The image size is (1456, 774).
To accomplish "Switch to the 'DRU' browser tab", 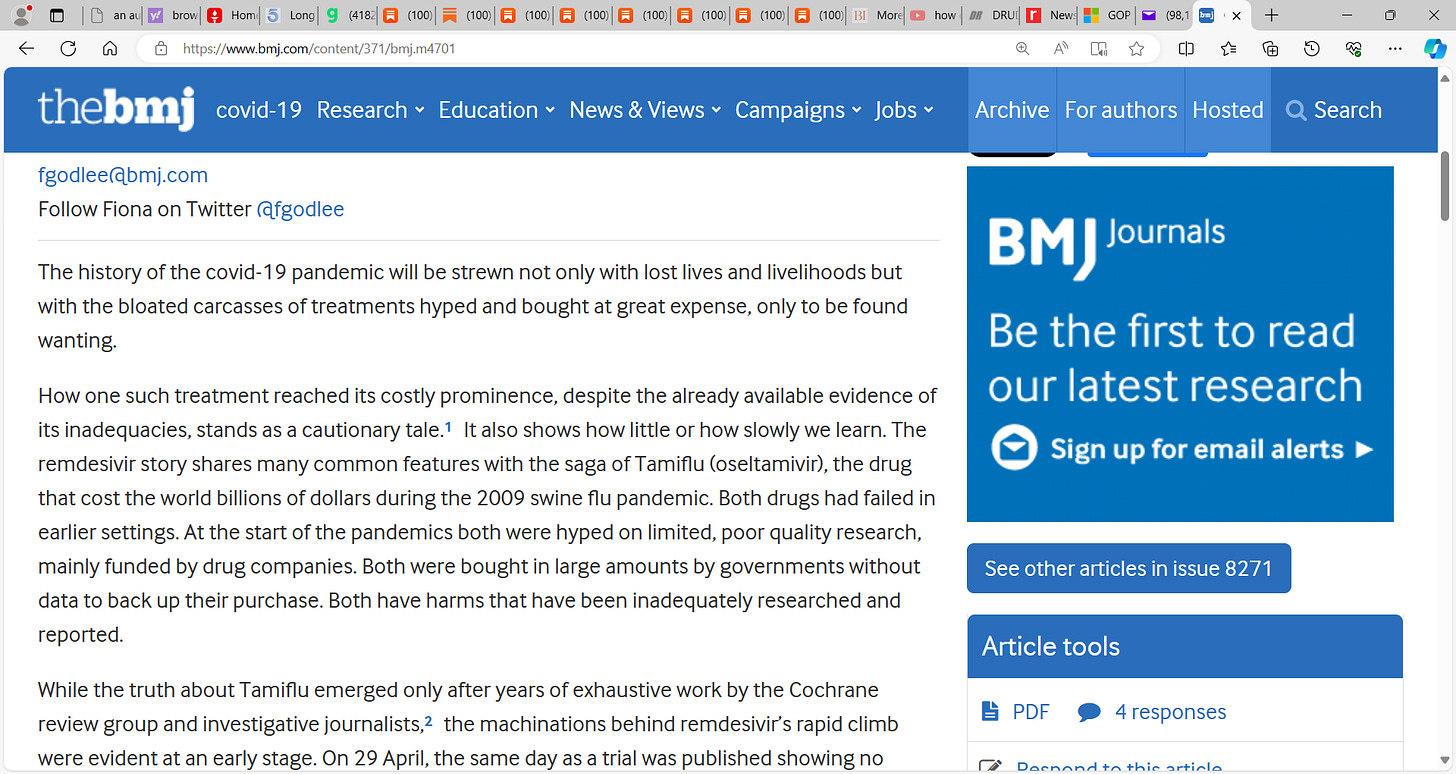I will click(990, 15).
